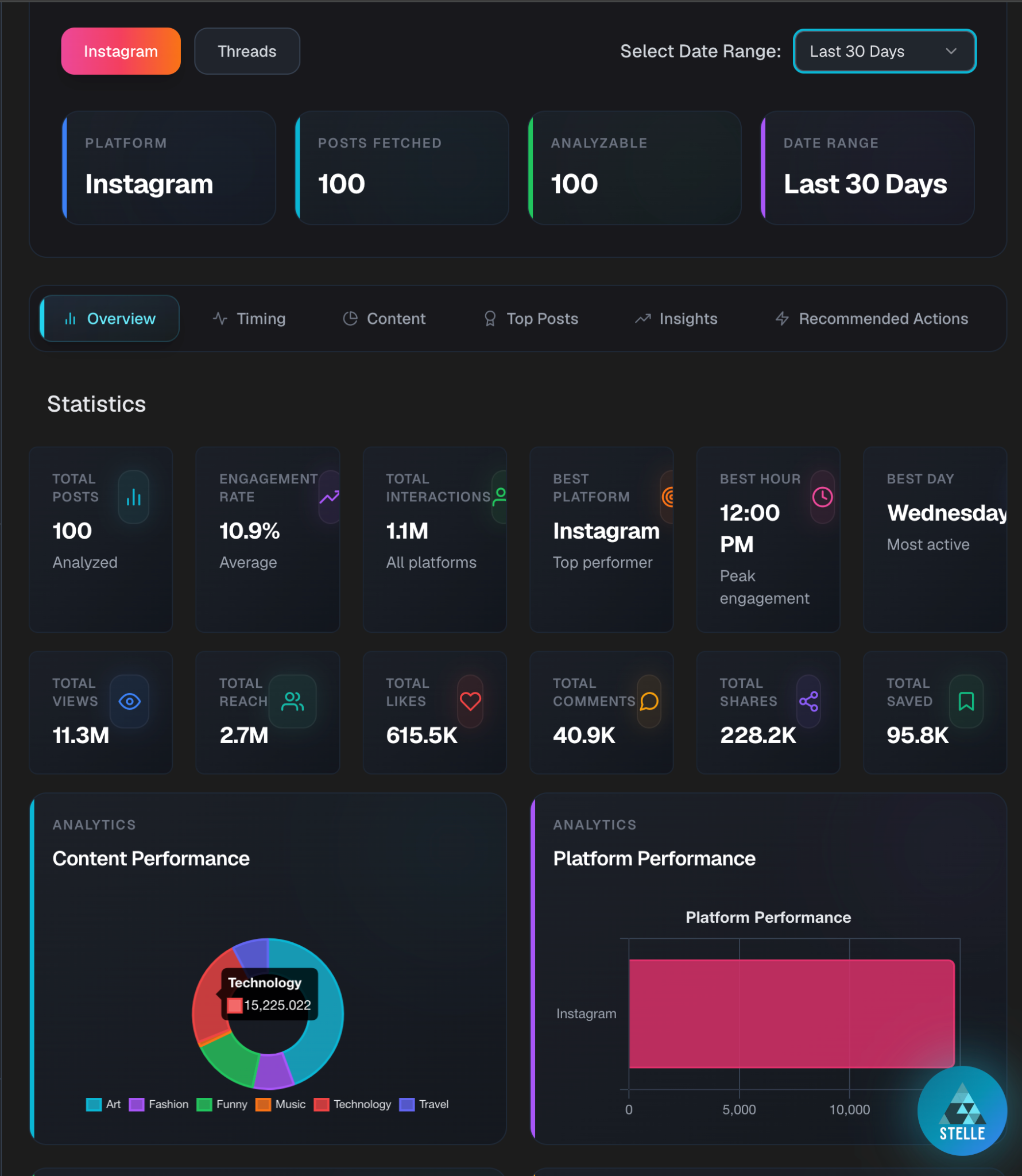
Task: Click the Platform summary card
Action: click(169, 168)
